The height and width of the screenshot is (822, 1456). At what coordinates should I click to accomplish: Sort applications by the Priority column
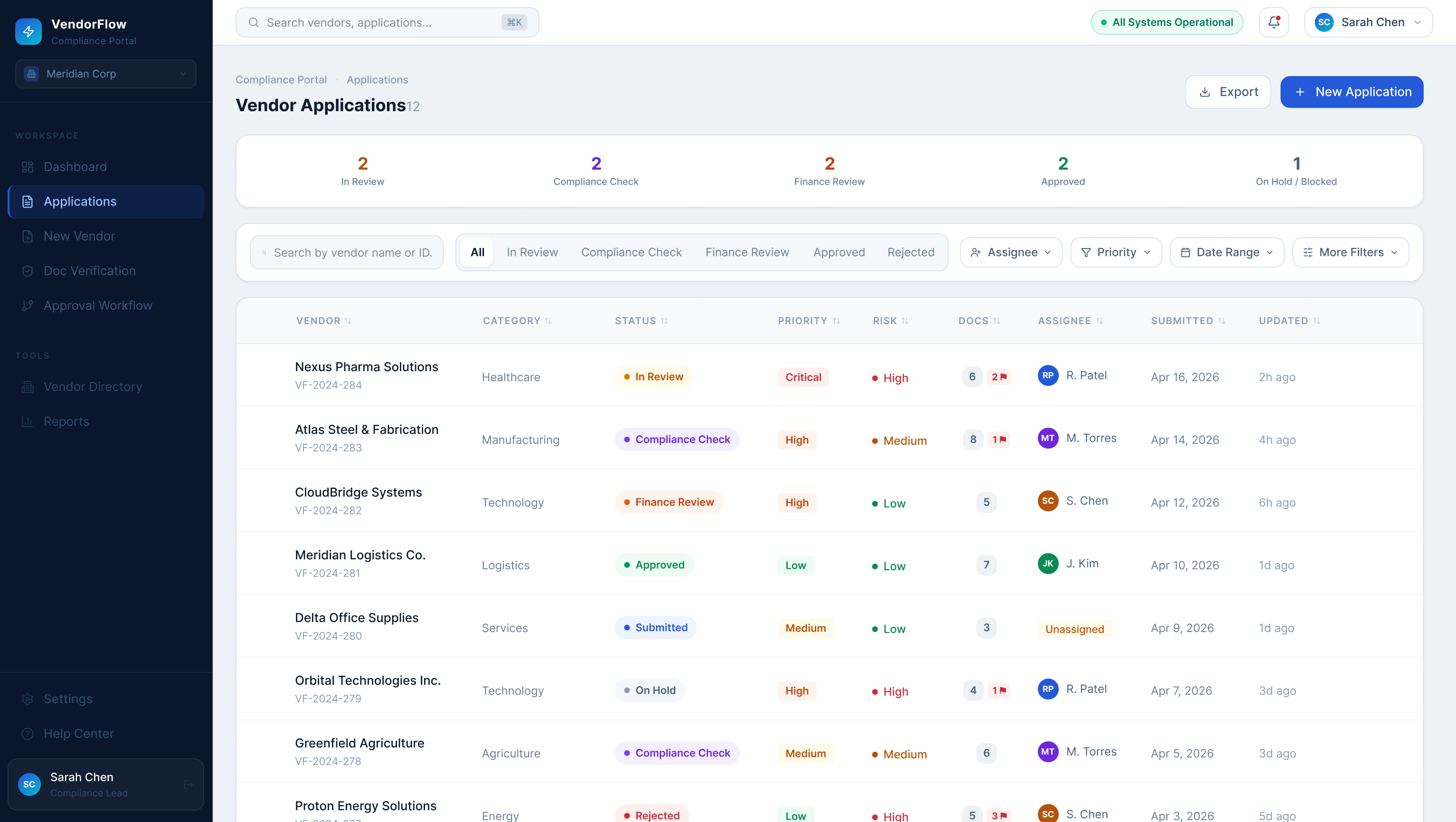809,321
